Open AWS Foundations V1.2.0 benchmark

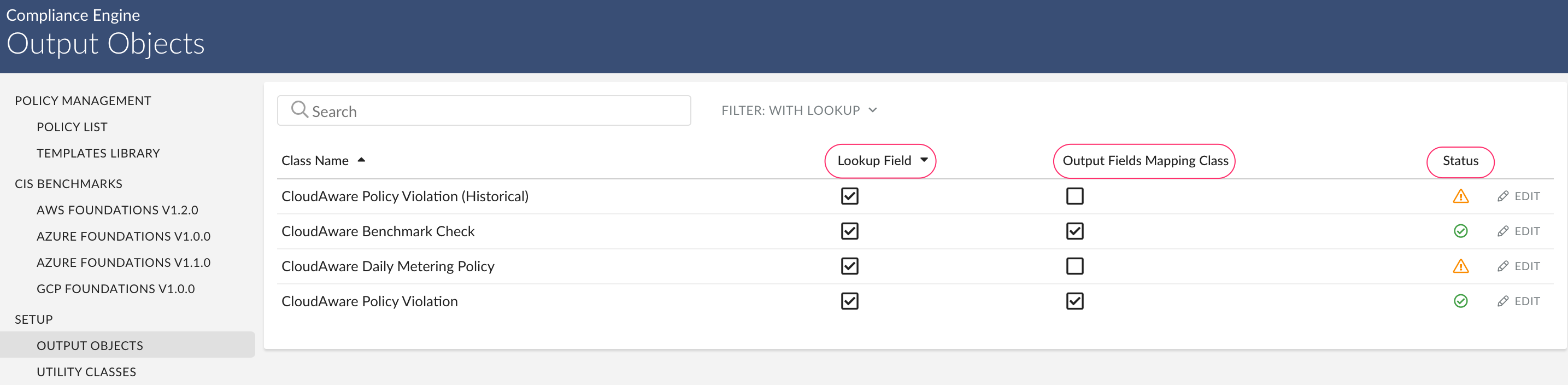(117, 210)
